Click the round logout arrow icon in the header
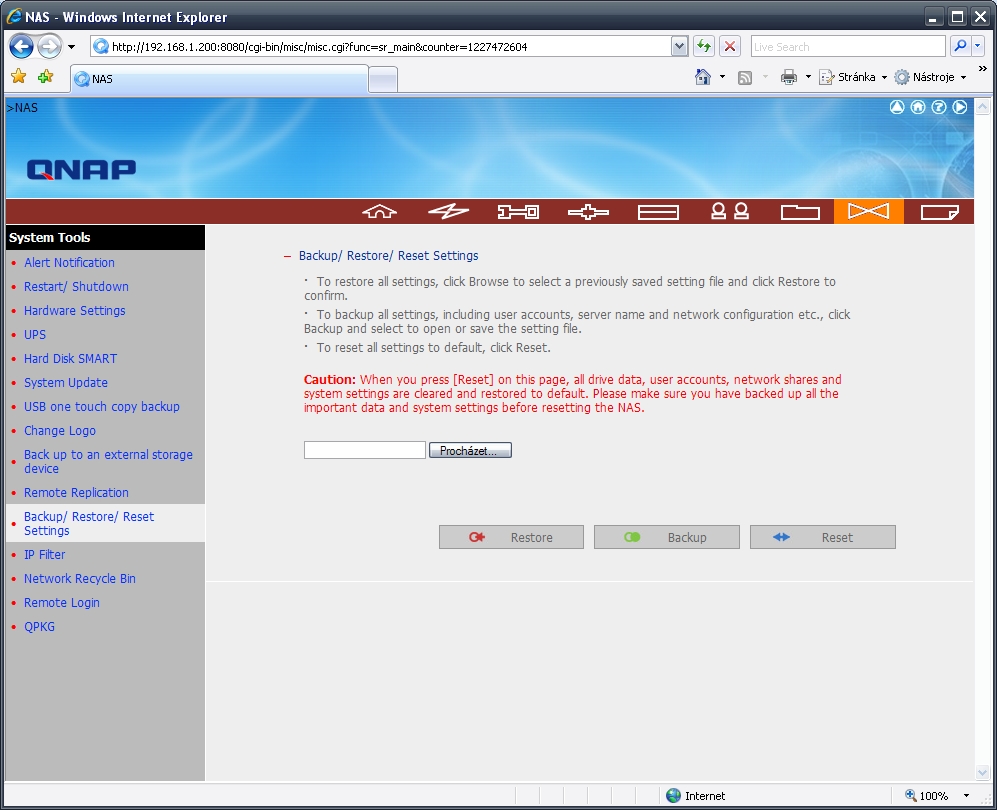This screenshot has height=810, width=997. tap(959, 107)
